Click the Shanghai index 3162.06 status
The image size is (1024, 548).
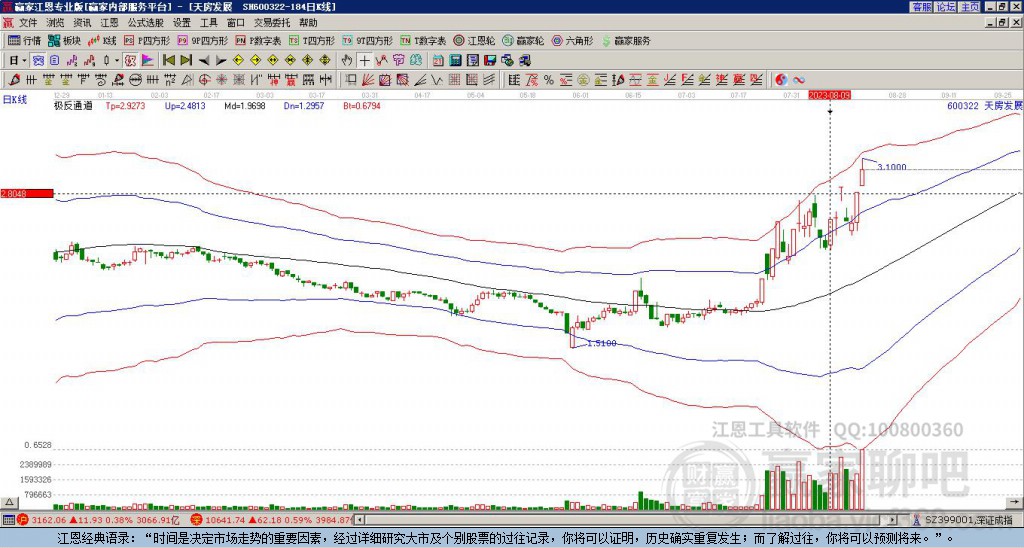99,520
